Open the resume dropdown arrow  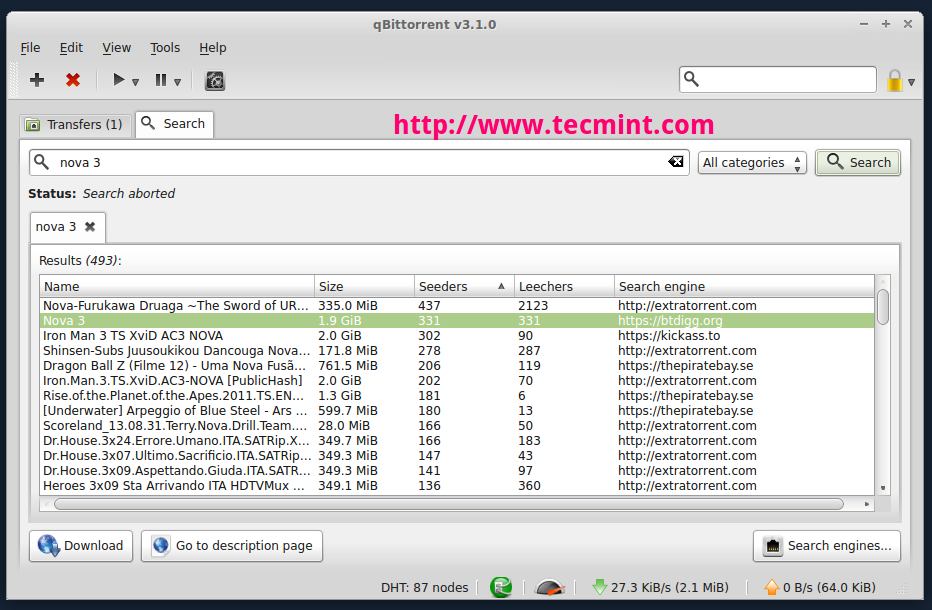(136, 82)
